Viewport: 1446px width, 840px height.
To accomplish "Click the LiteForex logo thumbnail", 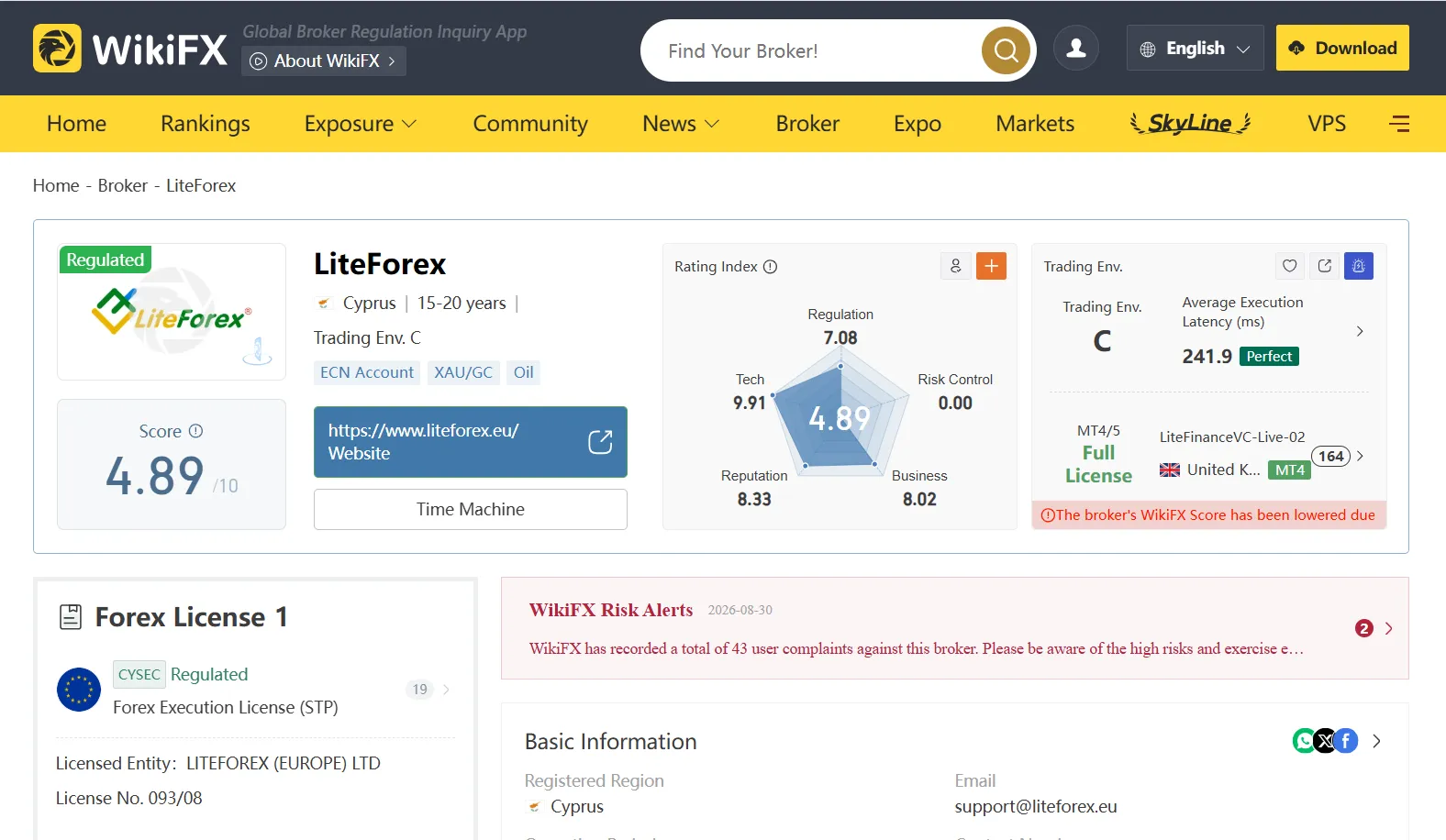I will point(172,312).
